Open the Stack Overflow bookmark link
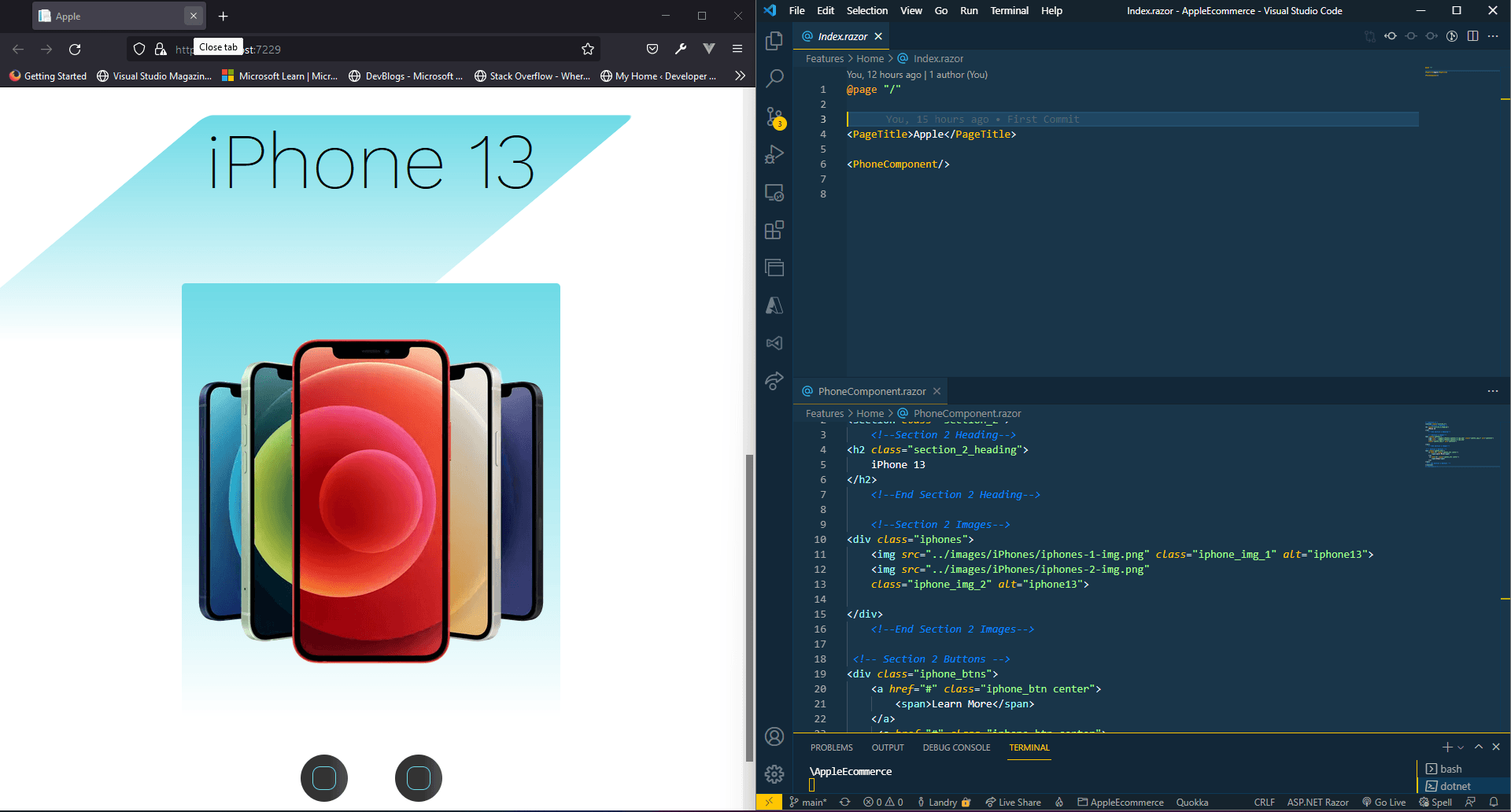1511x812 pixels. 532,76
